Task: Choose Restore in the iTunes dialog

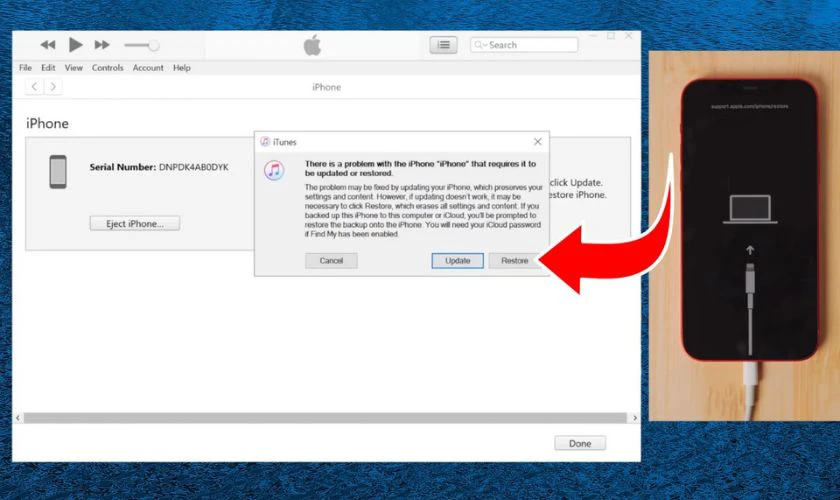Action: tap(514, 260)
